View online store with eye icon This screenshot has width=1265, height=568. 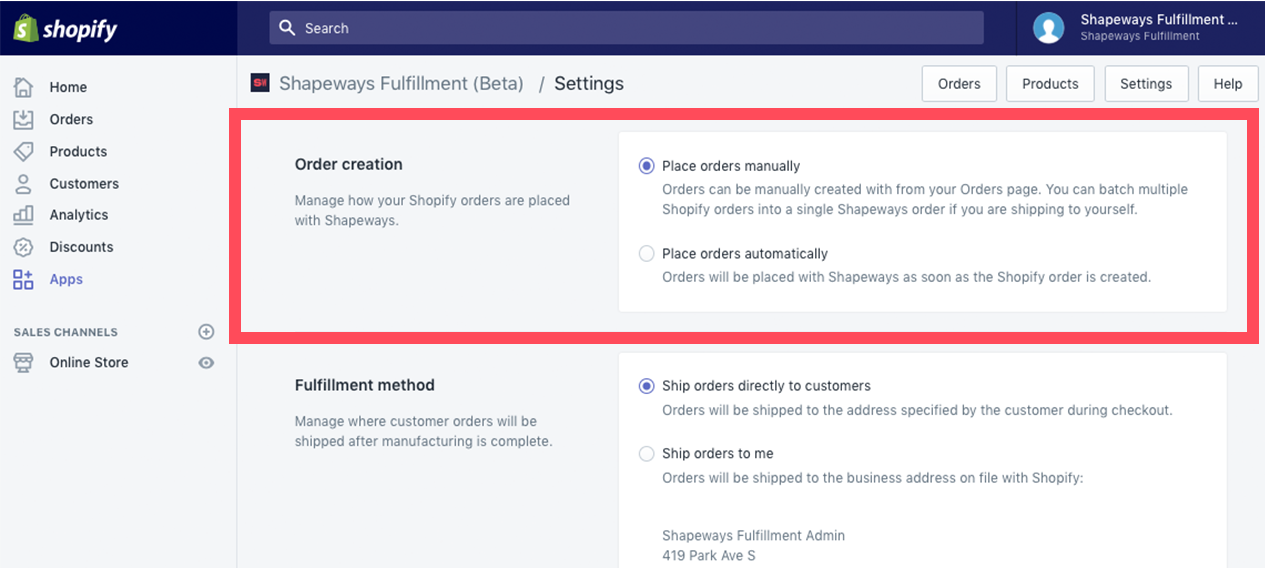coord(206,363)
